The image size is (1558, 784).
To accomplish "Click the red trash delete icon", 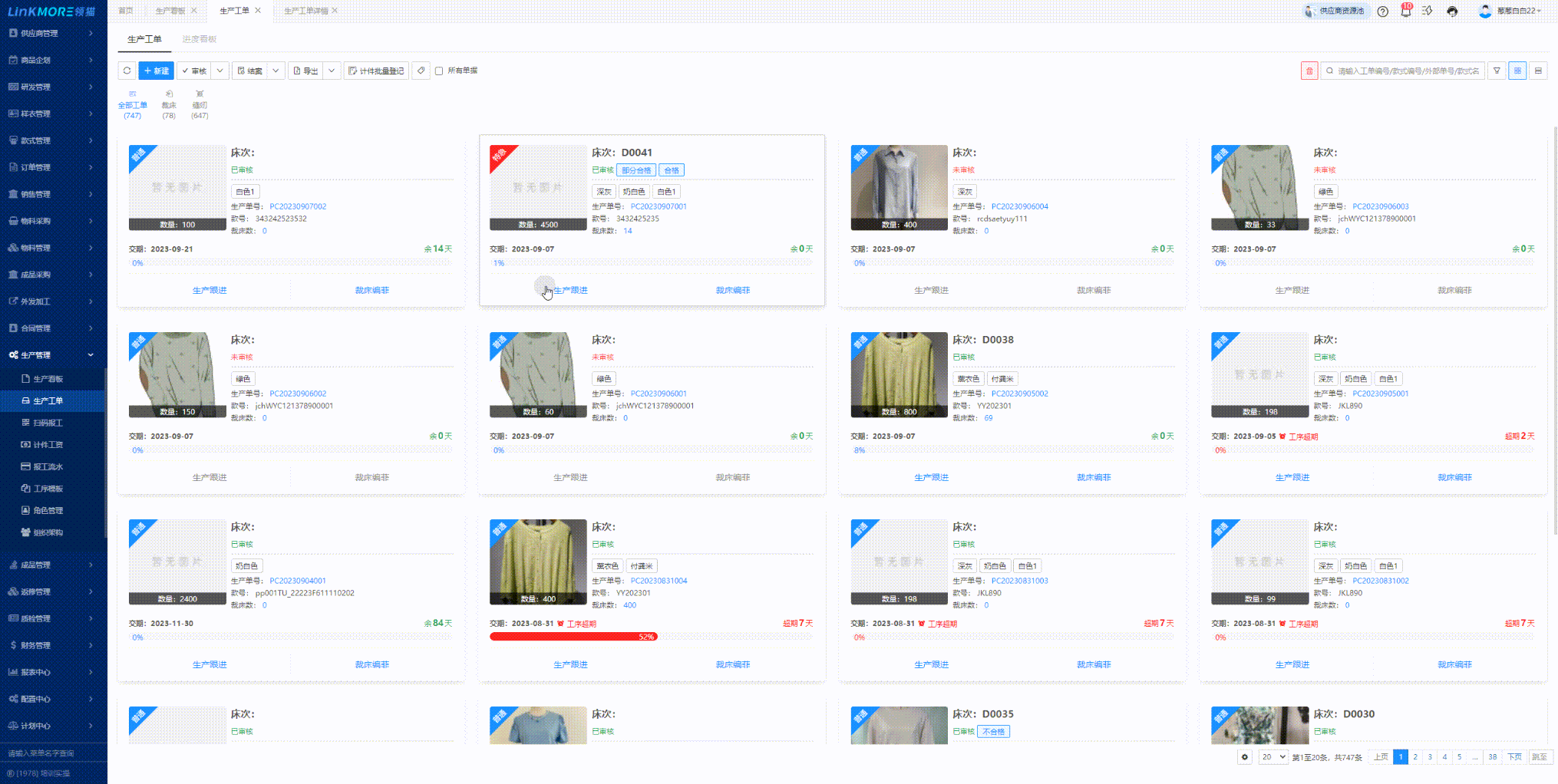I will coord(1309,71).
